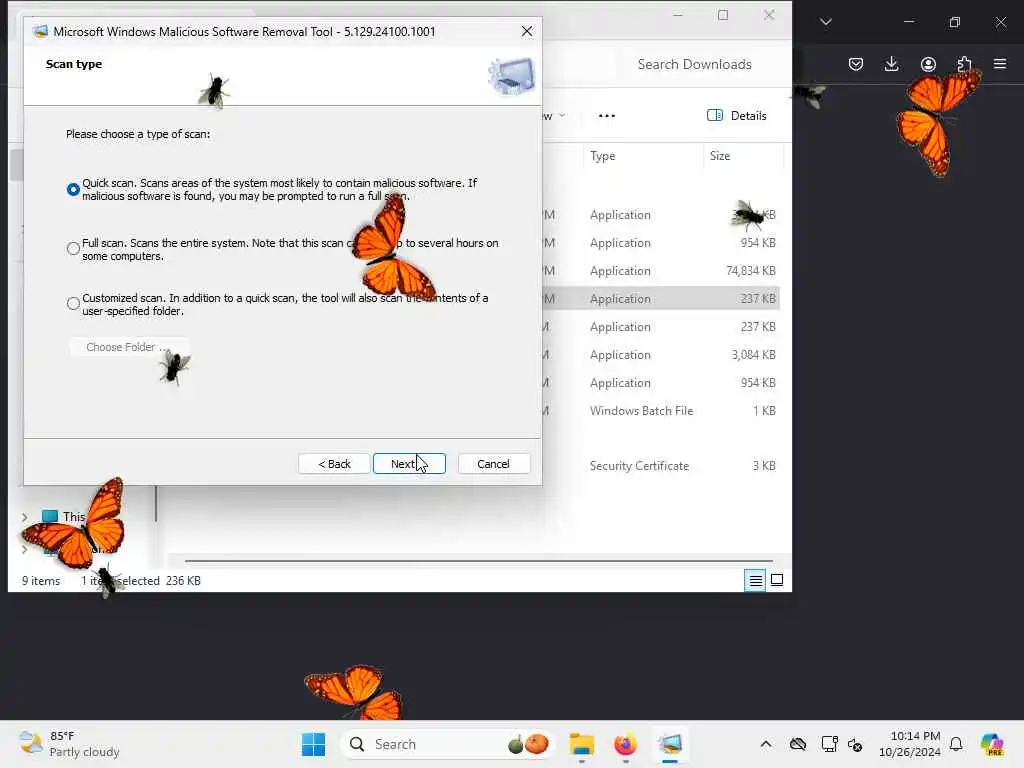Image resolution: width=1024 pixels, height=768 pixels.
Task: Open the Firefox downloads icon
Action: click(x=891, y=64)
